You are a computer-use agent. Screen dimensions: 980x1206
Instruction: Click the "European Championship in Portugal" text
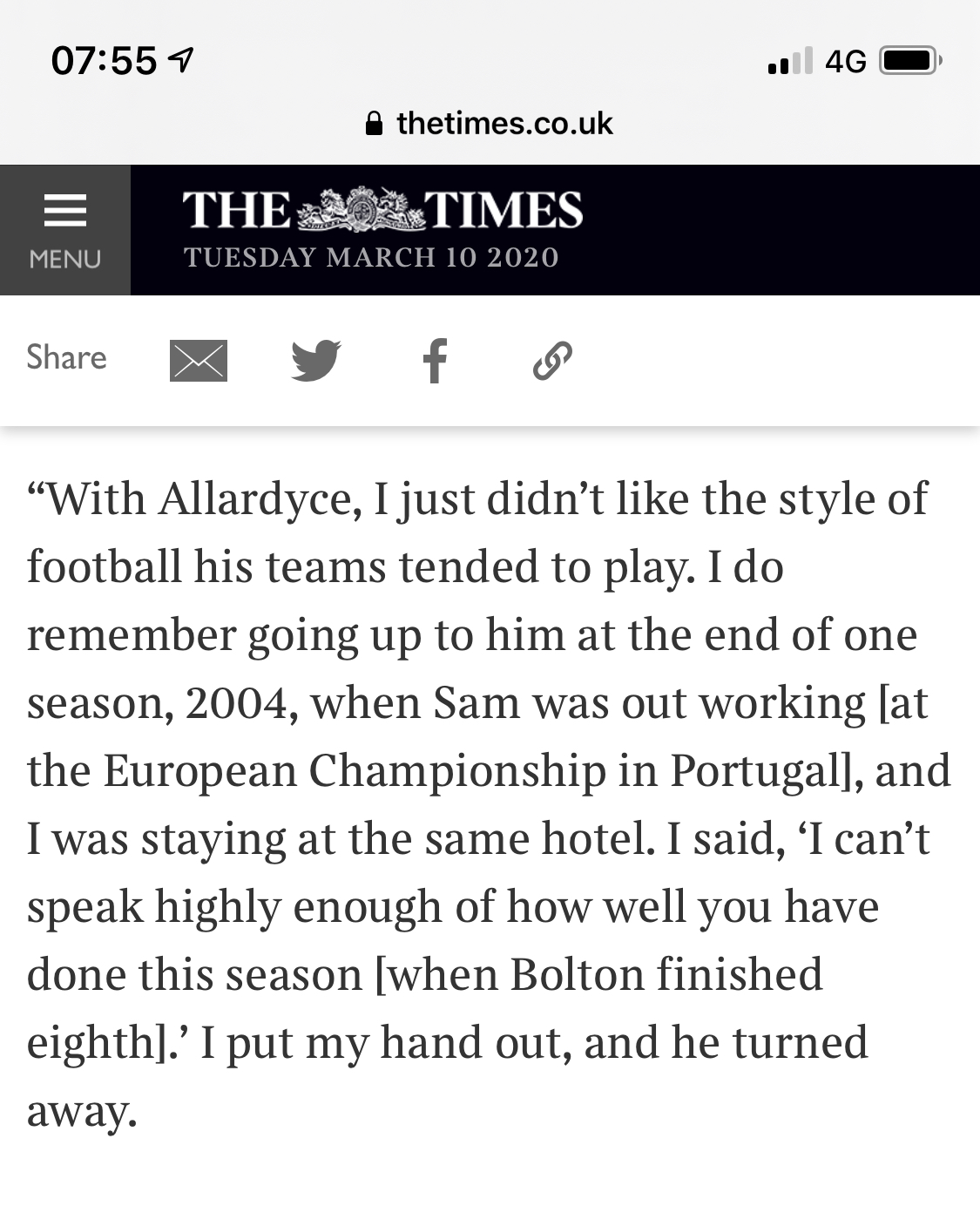coord(471,770)
